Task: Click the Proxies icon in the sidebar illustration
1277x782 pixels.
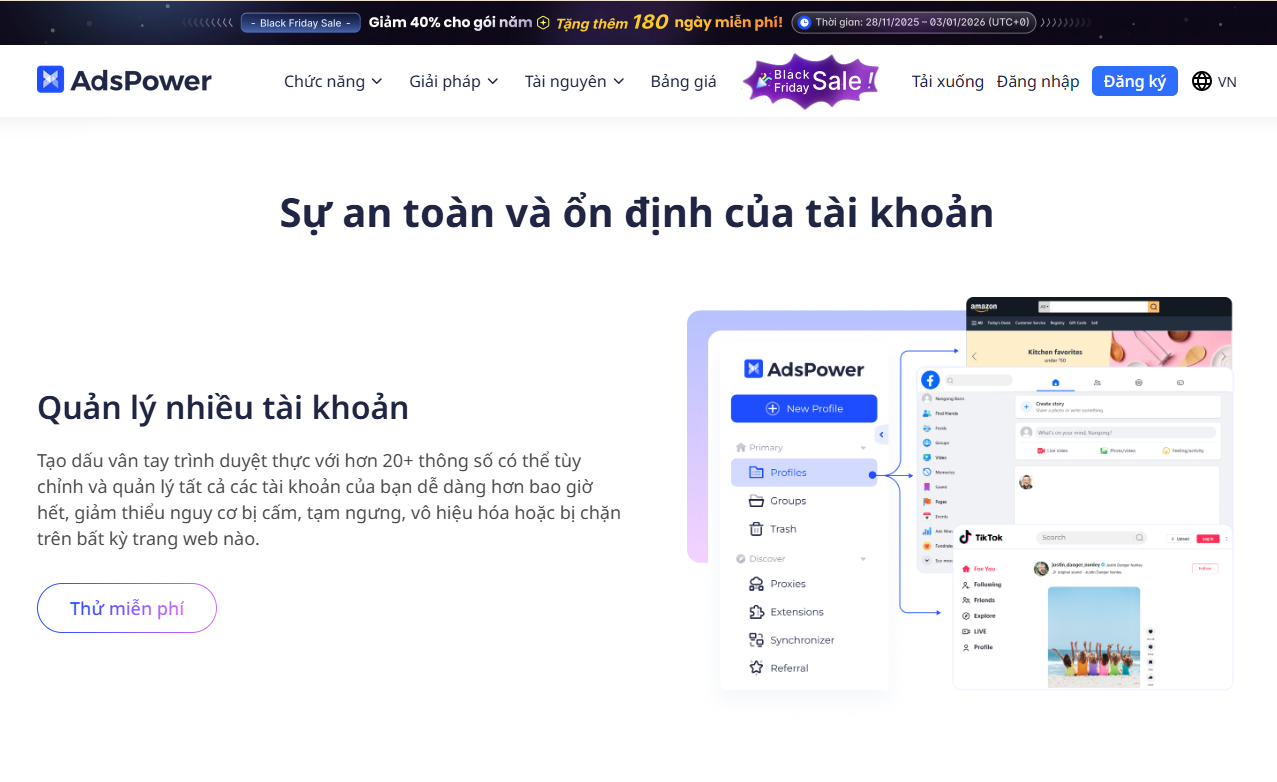Action: point(756,583)
